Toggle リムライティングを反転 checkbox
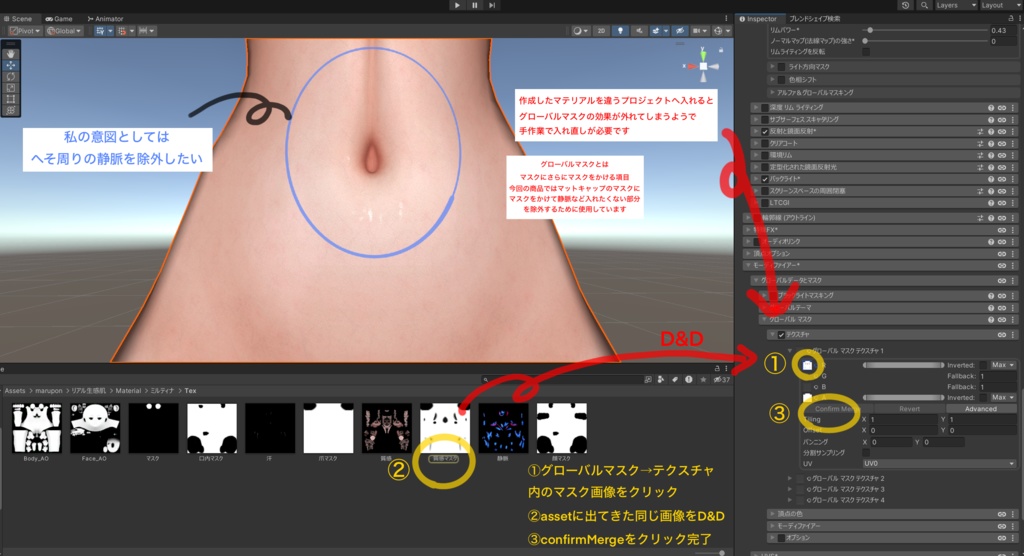 pos(866,52)
